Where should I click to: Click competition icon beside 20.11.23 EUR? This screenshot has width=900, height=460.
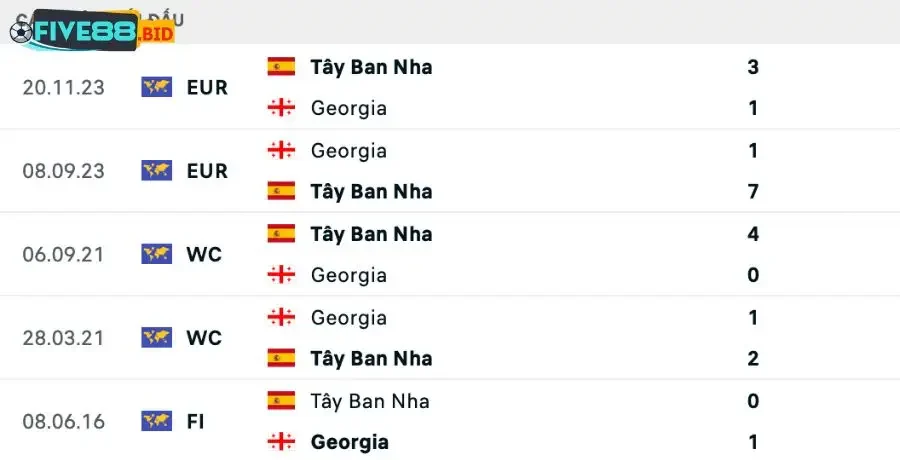[x=157, y=87]
